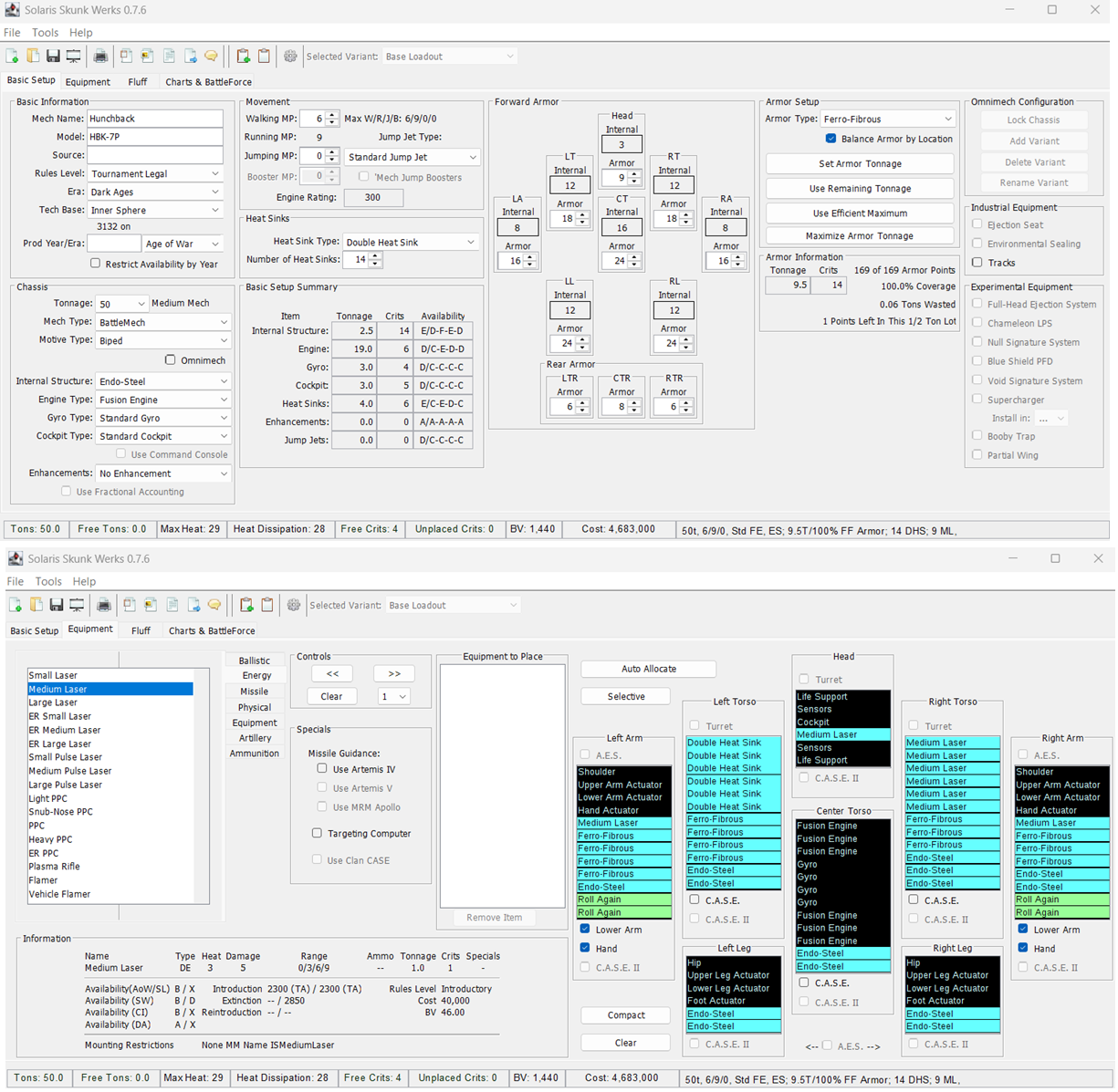Click document with blue arrow in Basic Setup window
The width and height of the screenshot is (1118, 1092).
pos(190,57)
